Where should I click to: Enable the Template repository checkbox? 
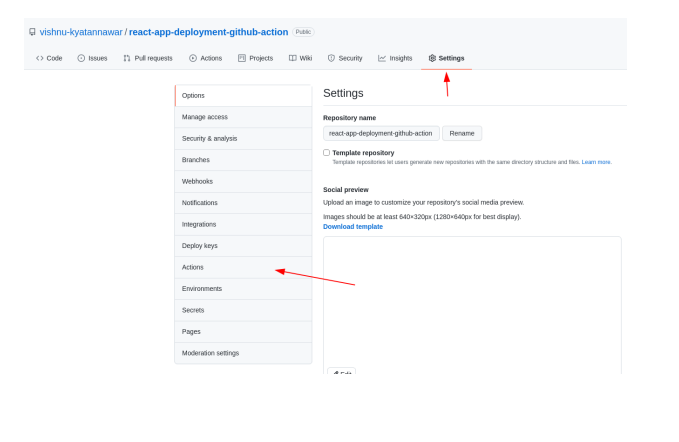click(326, 152)
